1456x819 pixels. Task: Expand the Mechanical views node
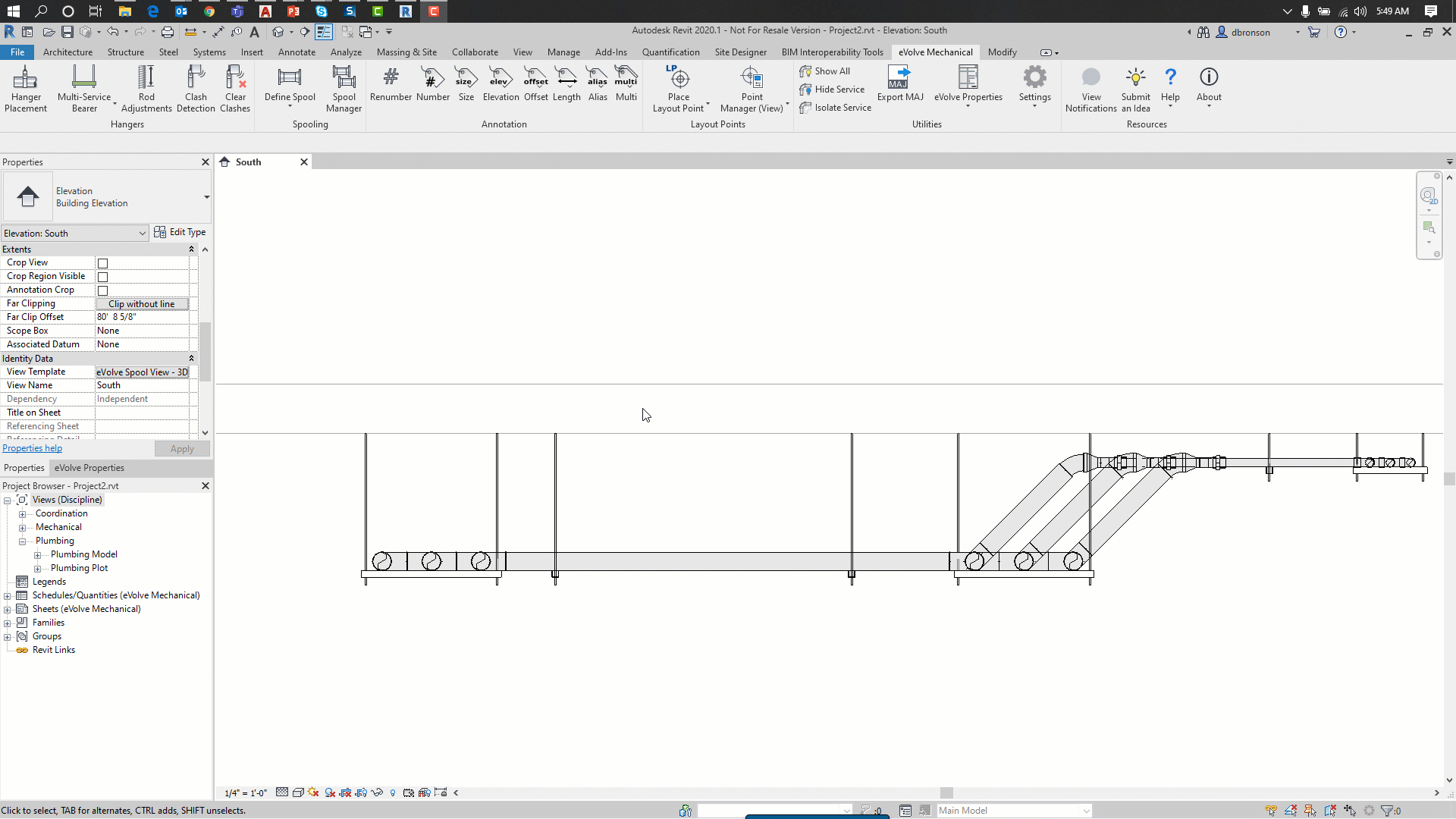coord(22,528)
